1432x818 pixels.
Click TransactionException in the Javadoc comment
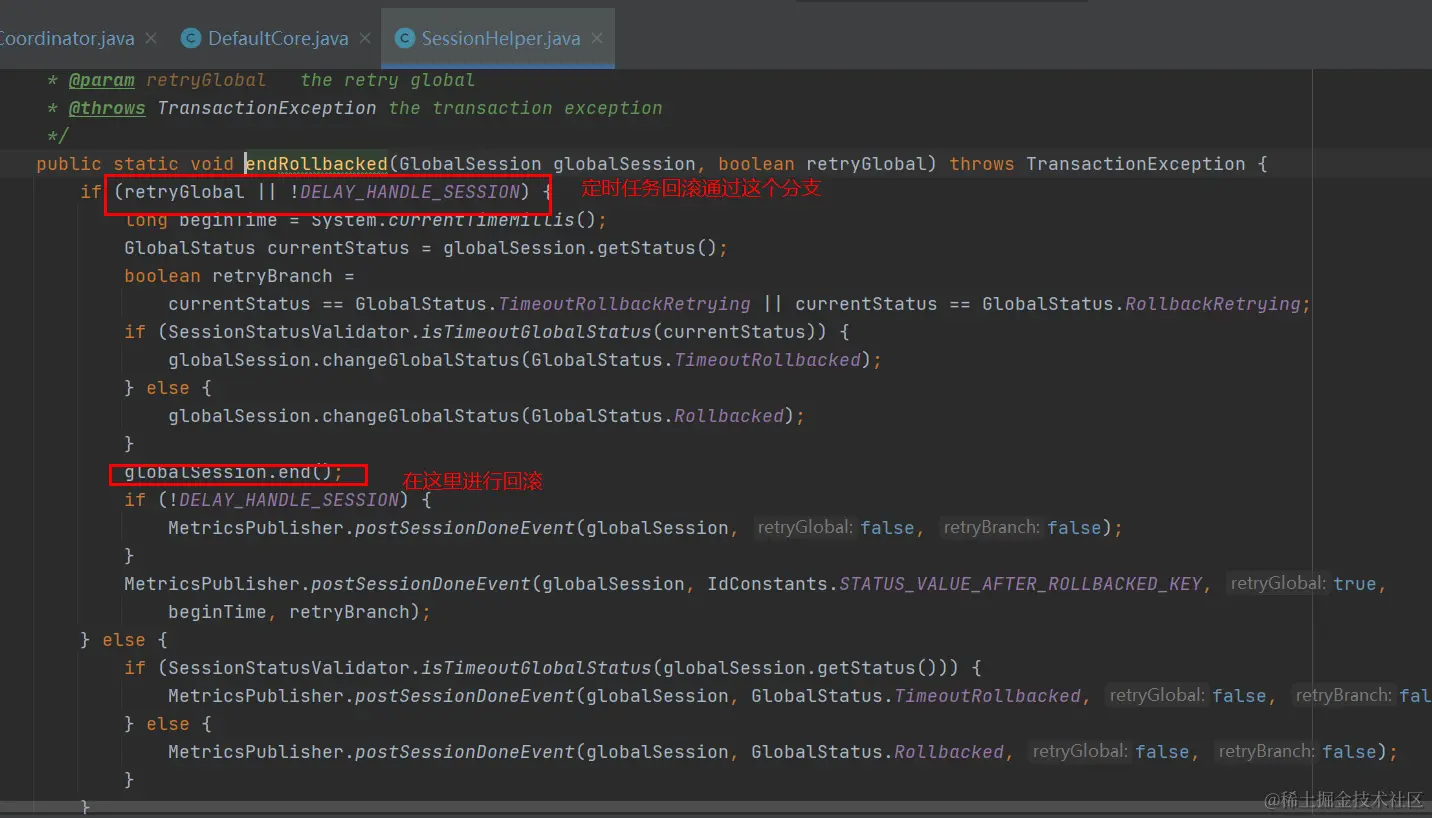[x=267, y=108]
